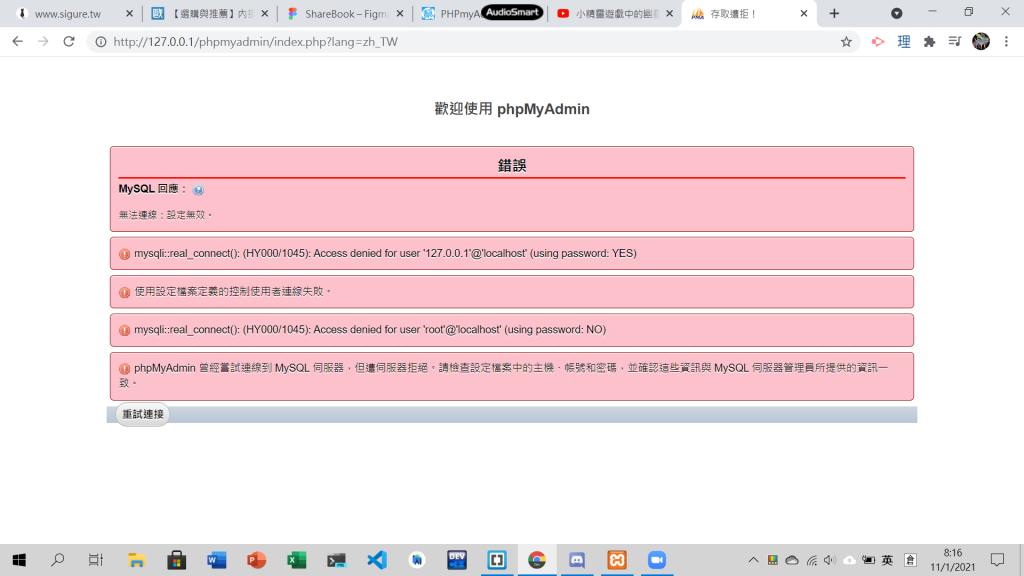Open Visual Studio Code from taskbar
1024x576 pixels.
377,560
